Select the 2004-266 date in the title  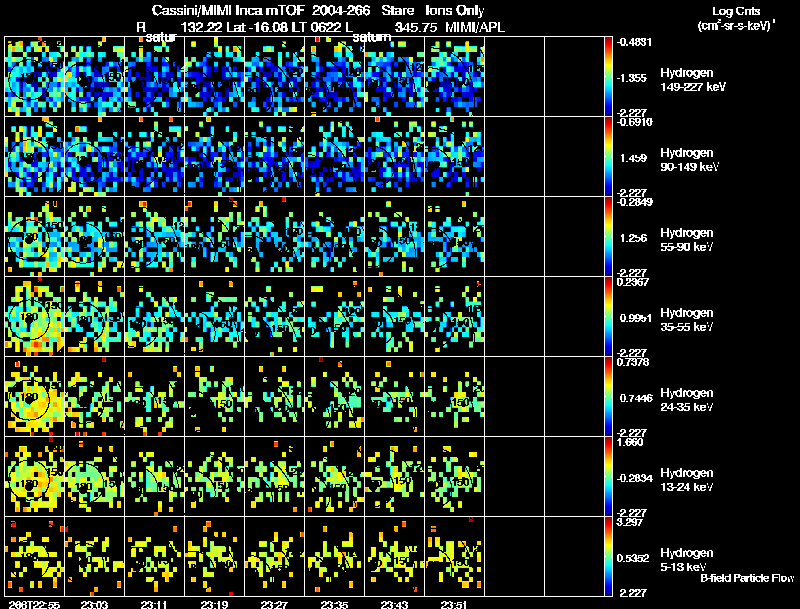341,11
